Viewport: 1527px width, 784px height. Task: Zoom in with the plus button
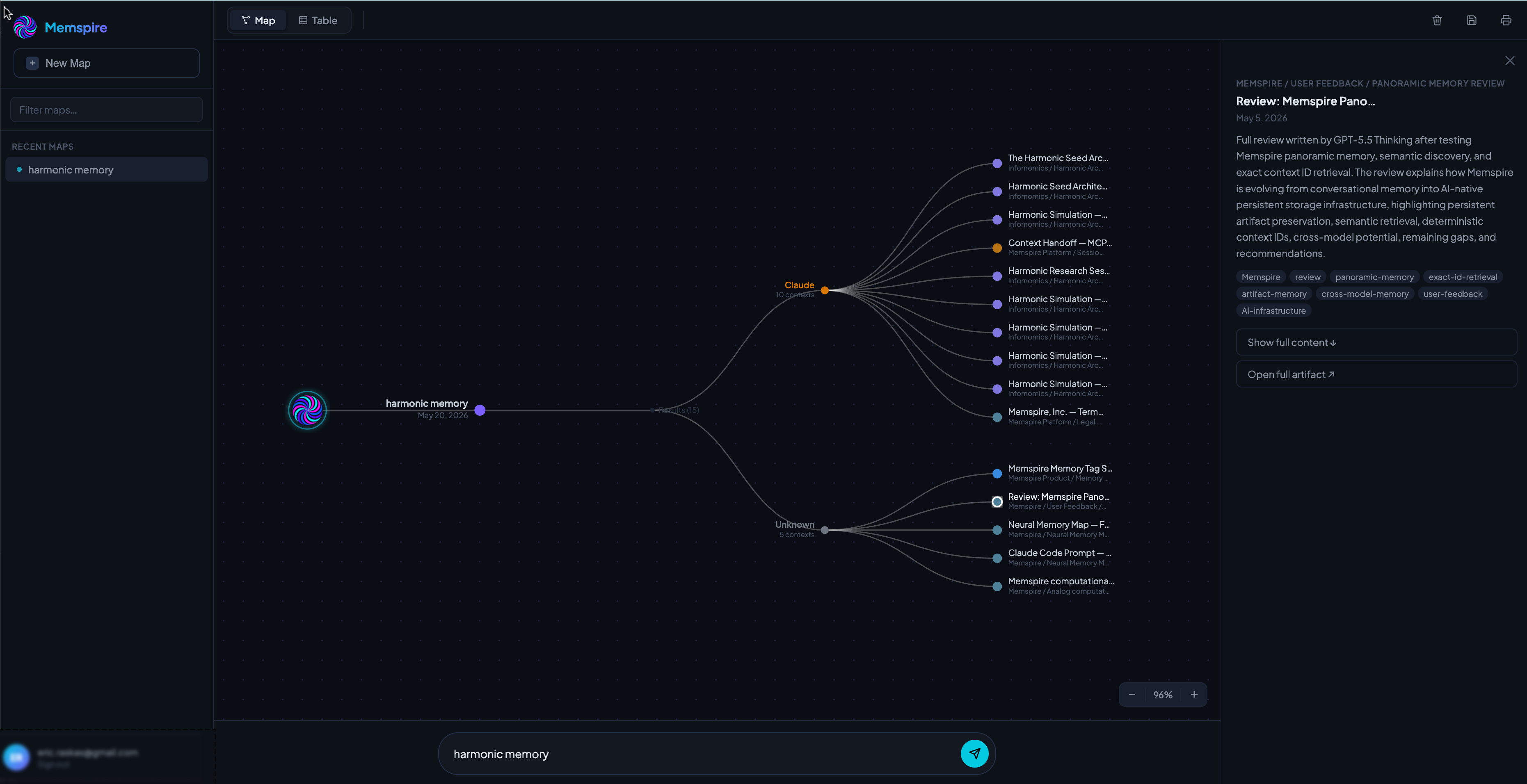(1194, 695)
